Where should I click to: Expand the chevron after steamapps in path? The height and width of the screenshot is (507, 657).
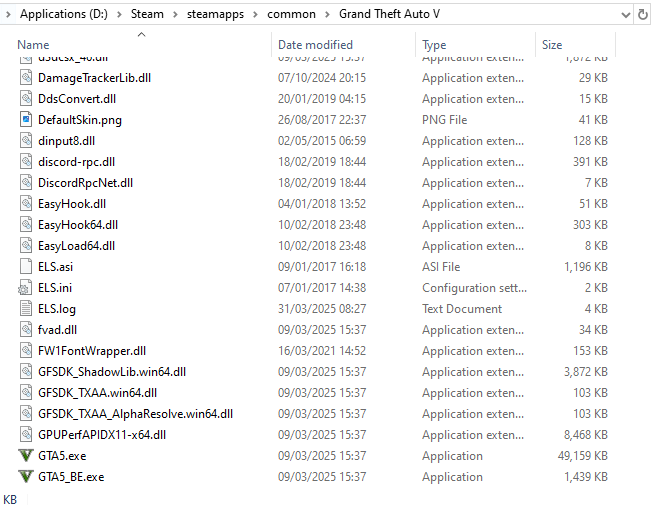pos(255,15)
